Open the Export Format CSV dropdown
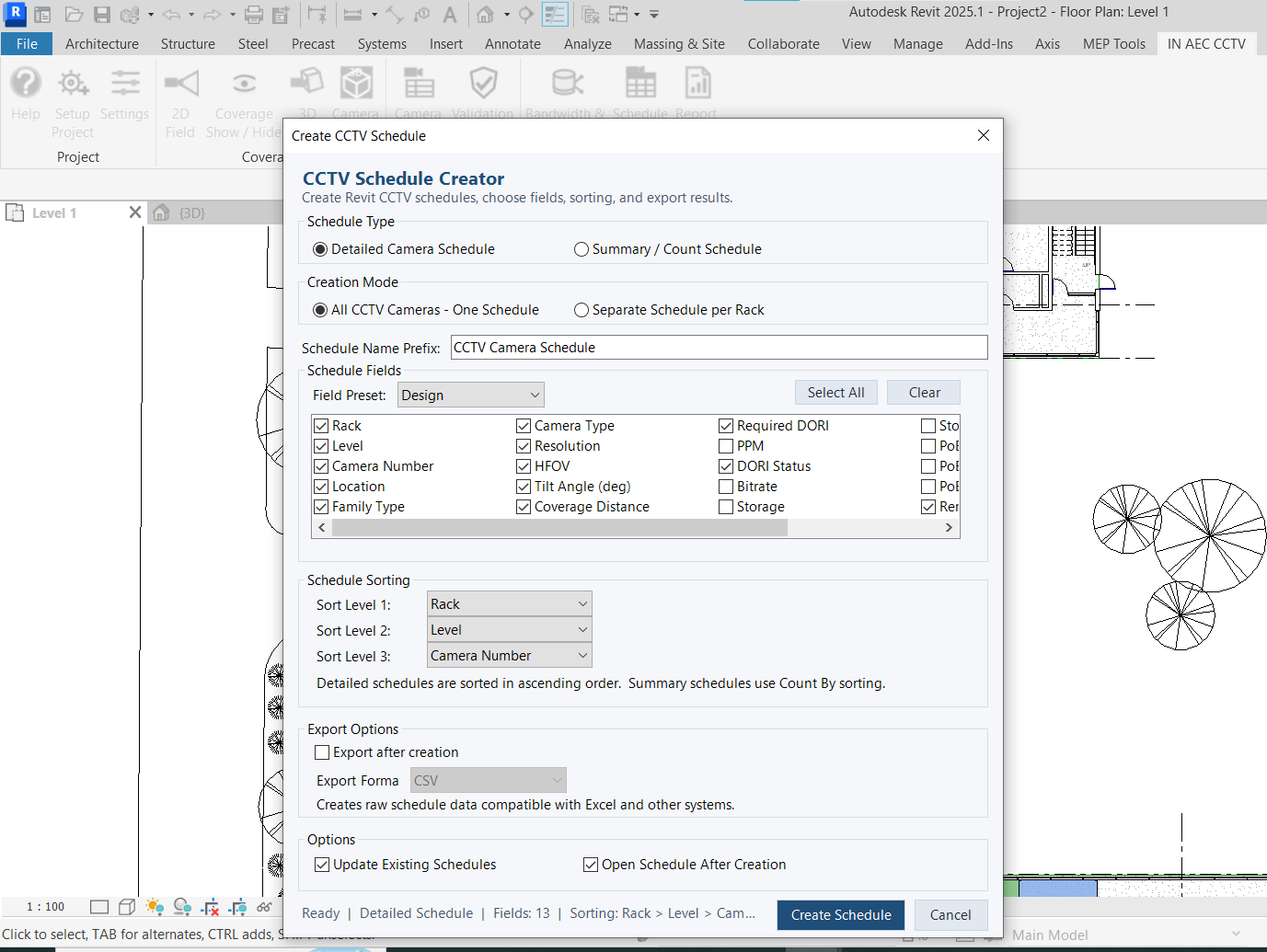This screenshot has width=1267, height=952. pyautogui.click(x=489, y=781)
